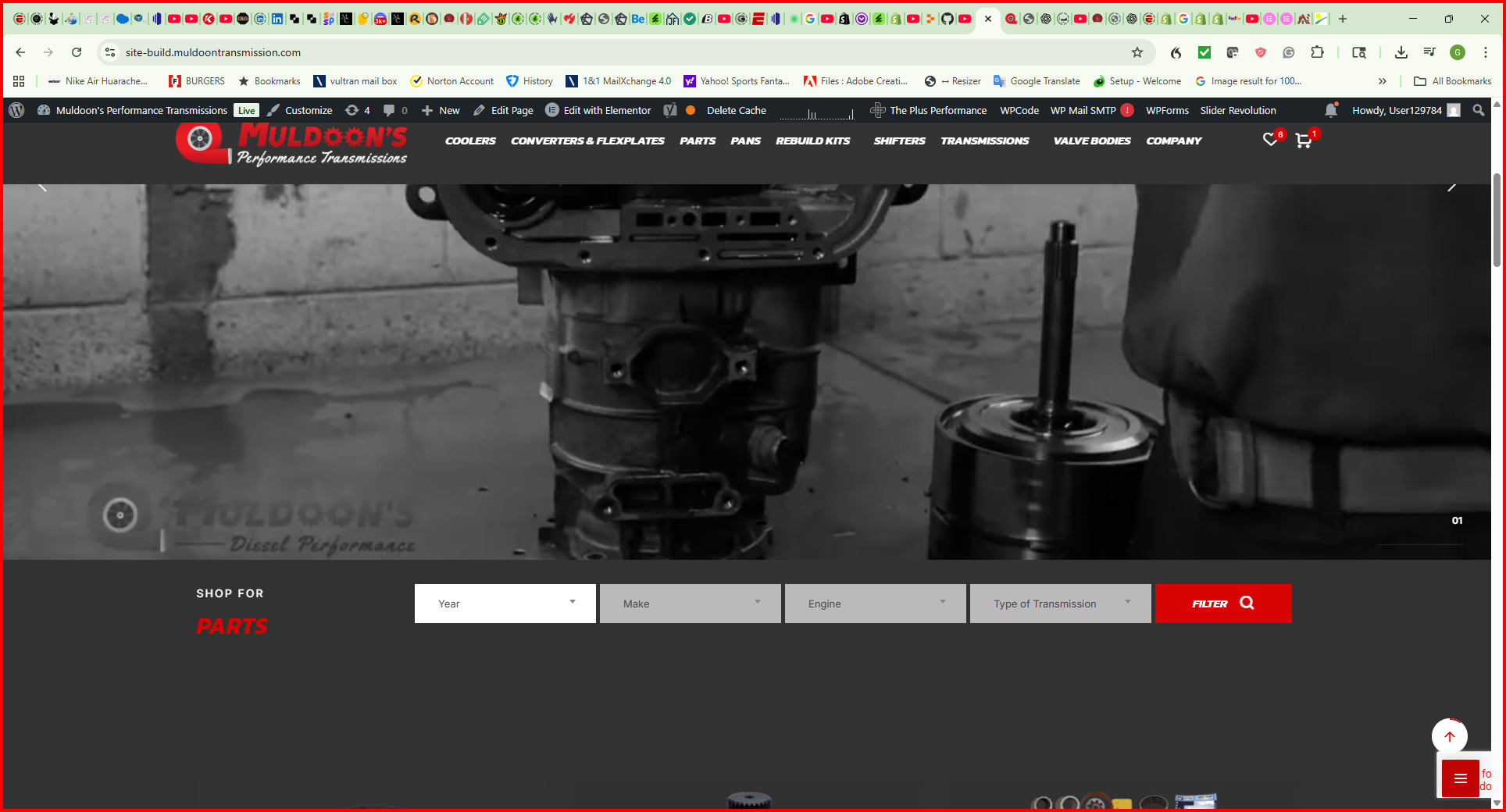Open the Google Translate bookmark

click(x=1037, y=80)
